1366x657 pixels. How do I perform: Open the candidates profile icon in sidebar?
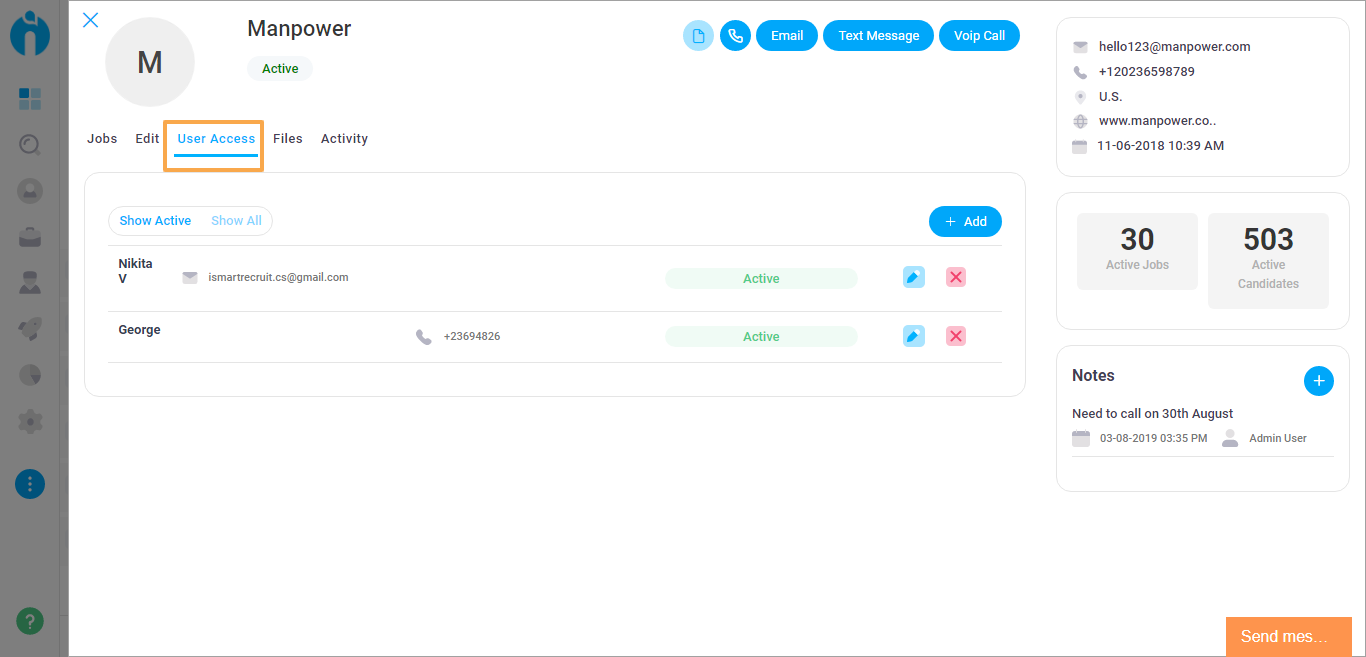(x=30, y=190)
